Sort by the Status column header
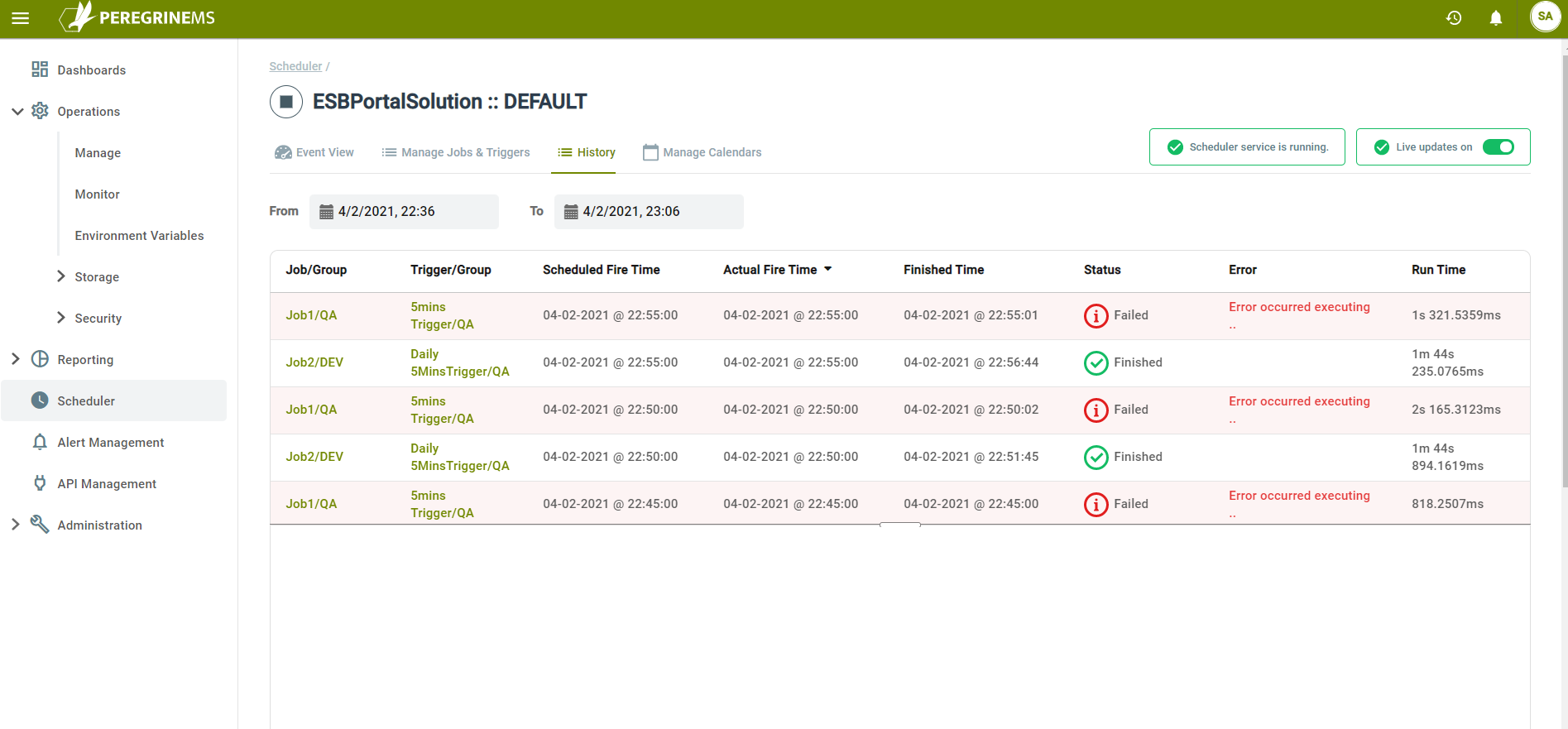Screen dimensions: 1568x729 tap(1102, 270)
